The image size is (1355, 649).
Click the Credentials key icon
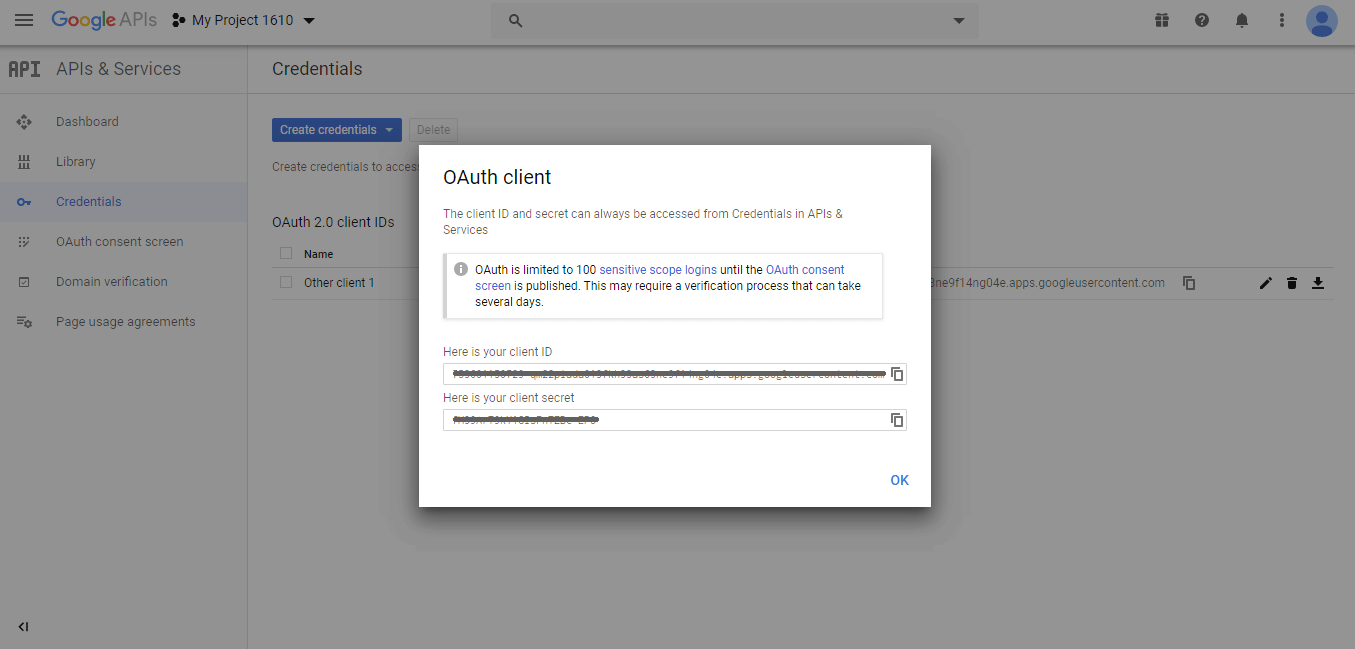24,202
